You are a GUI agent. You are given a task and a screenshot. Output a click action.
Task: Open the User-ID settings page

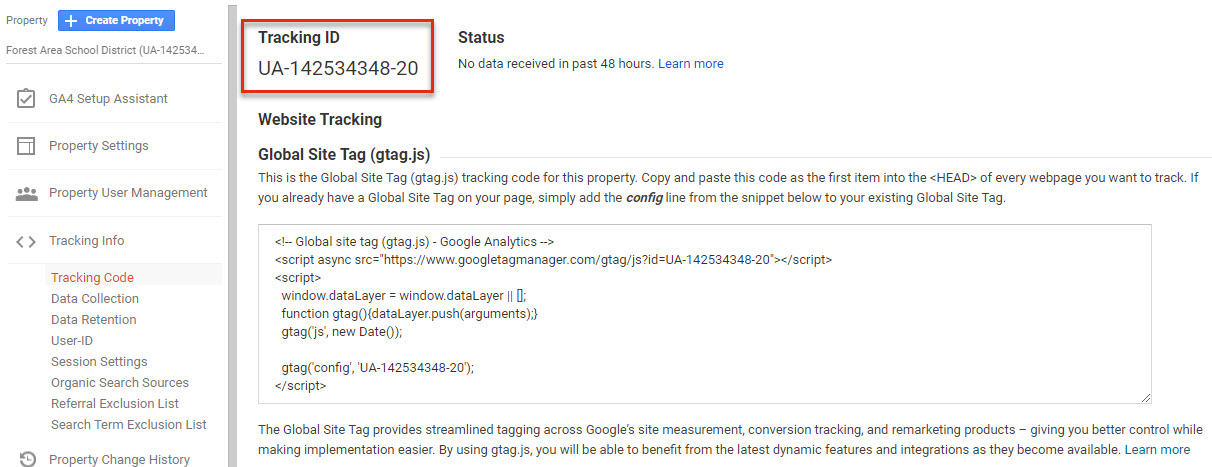pyautogui.click(x=72, y=341)
